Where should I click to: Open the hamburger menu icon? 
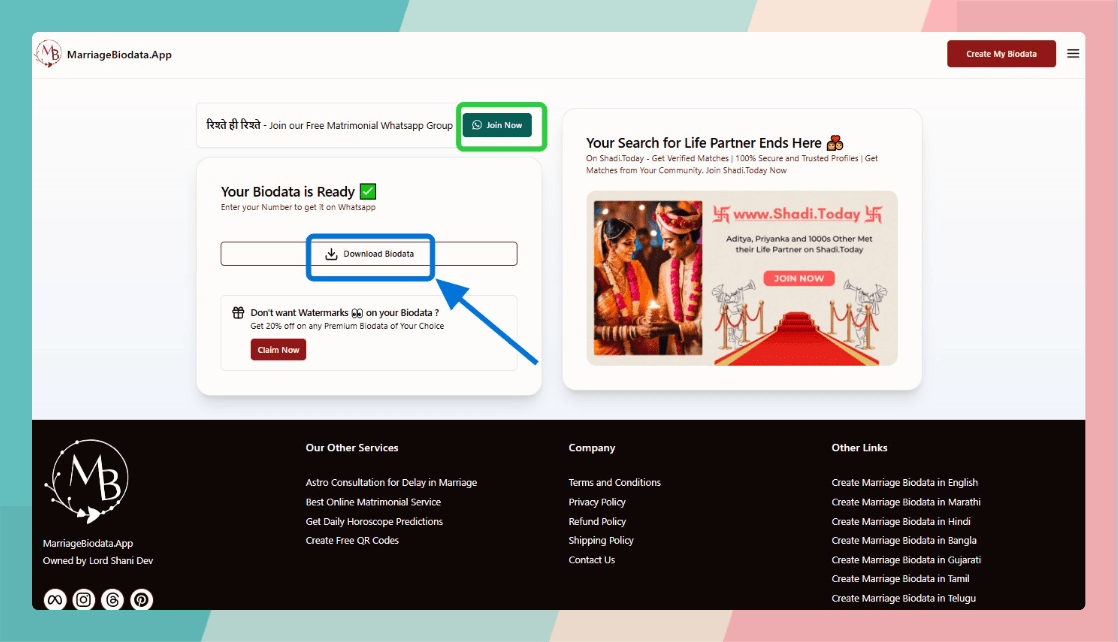click(x=1072, y=54)
